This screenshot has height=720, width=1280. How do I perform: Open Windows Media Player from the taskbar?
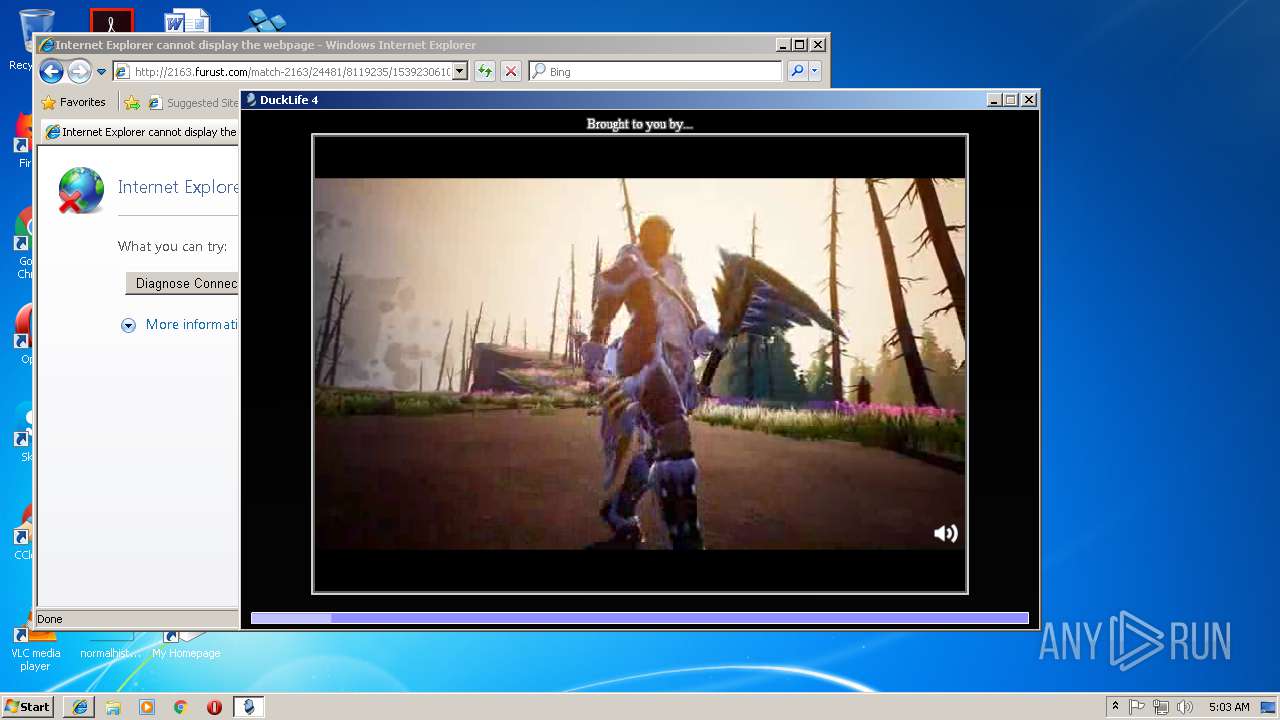click(x=147, y=707)
